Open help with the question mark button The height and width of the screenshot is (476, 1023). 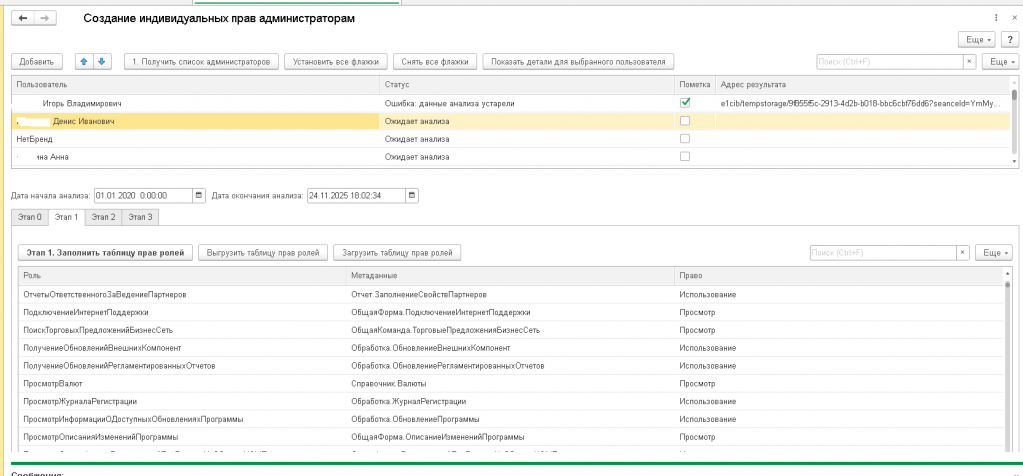1010,39
